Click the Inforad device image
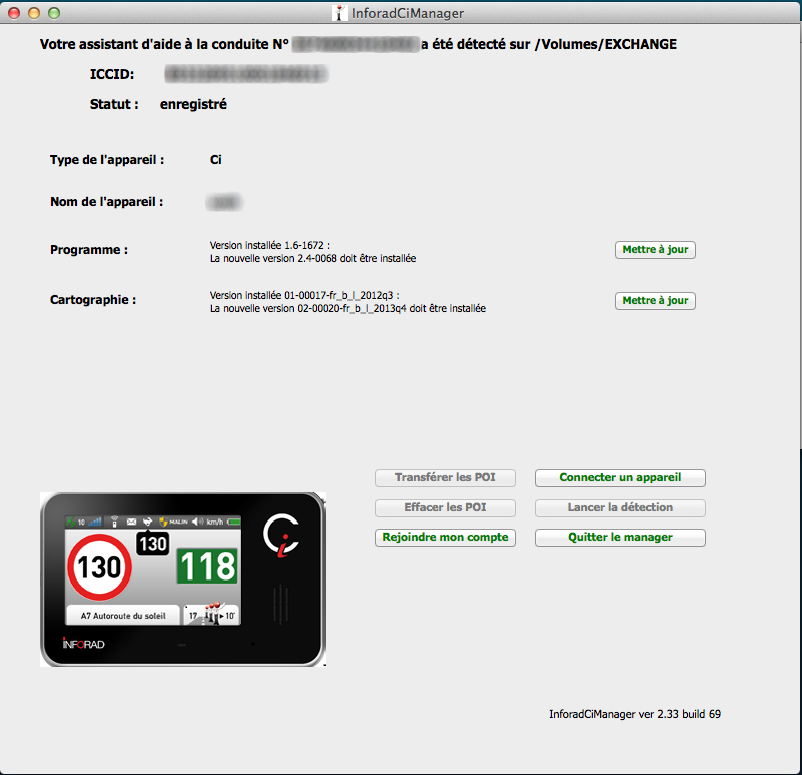 [x=183, y=579]
